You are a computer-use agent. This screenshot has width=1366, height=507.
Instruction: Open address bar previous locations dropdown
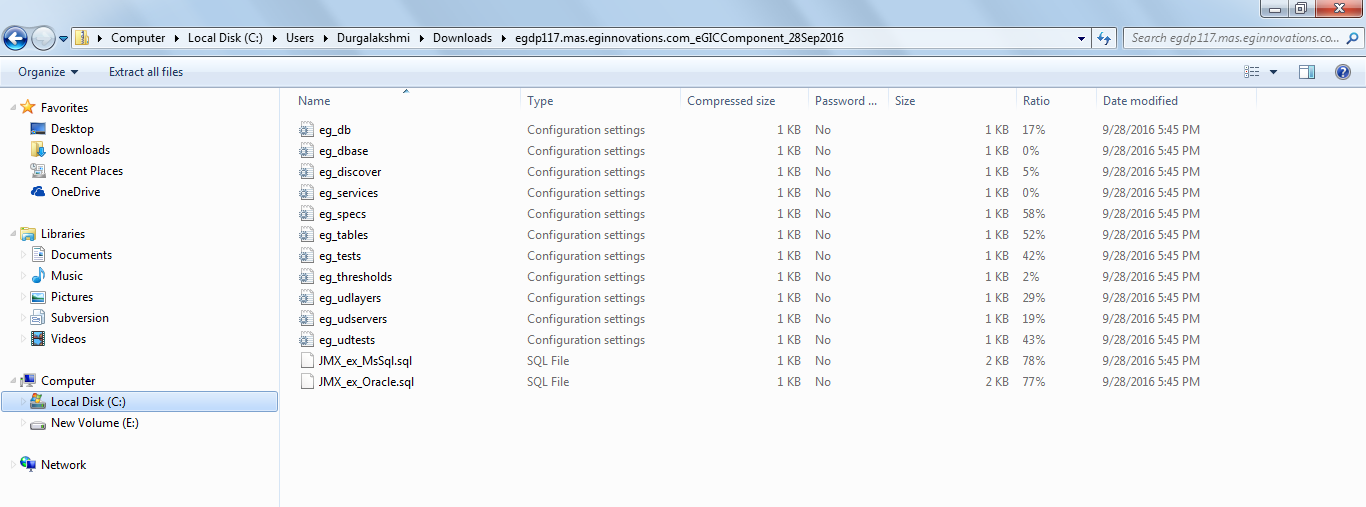pyautogui.click(x=1082, y=38)
